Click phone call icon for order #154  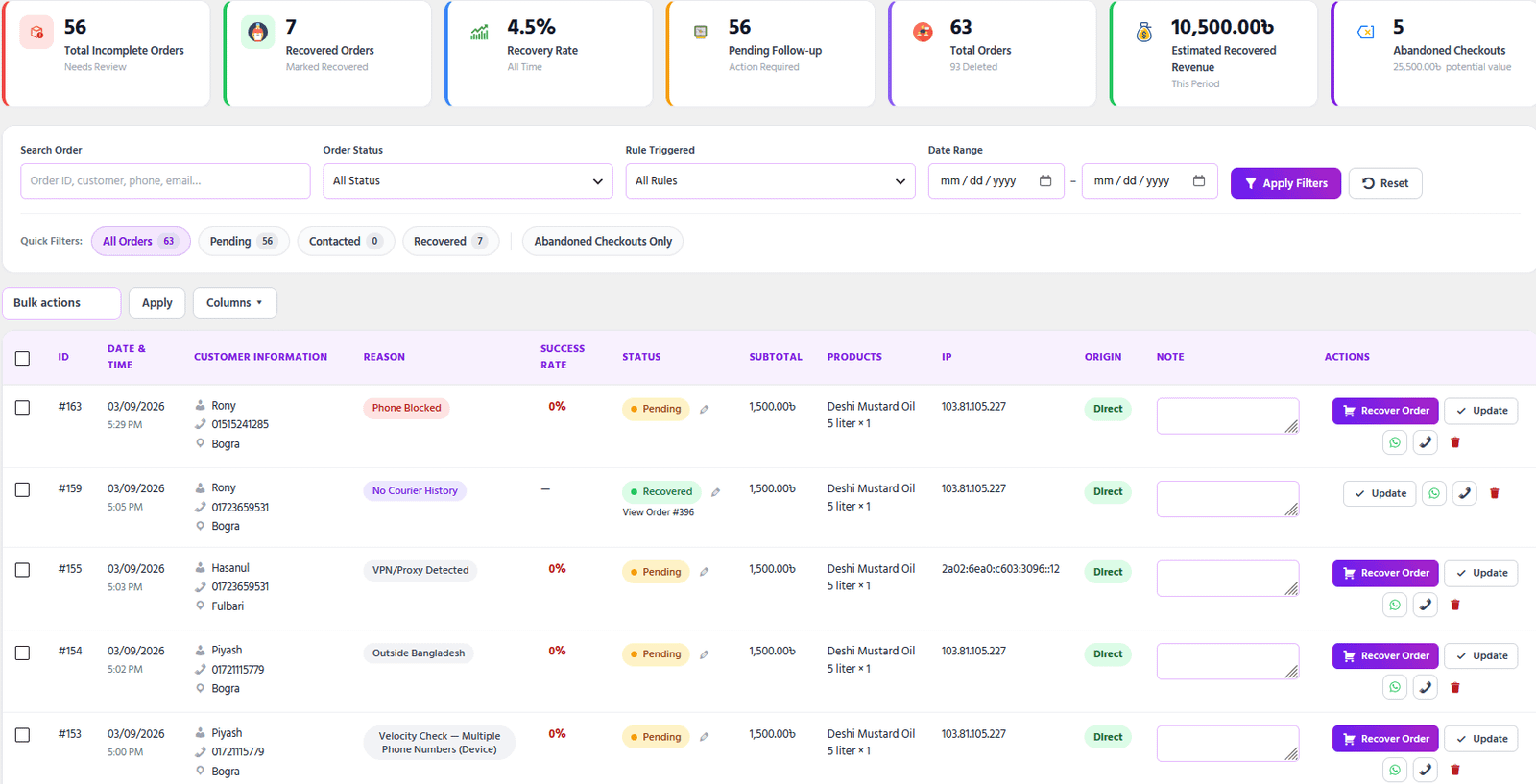[1426, 687]
